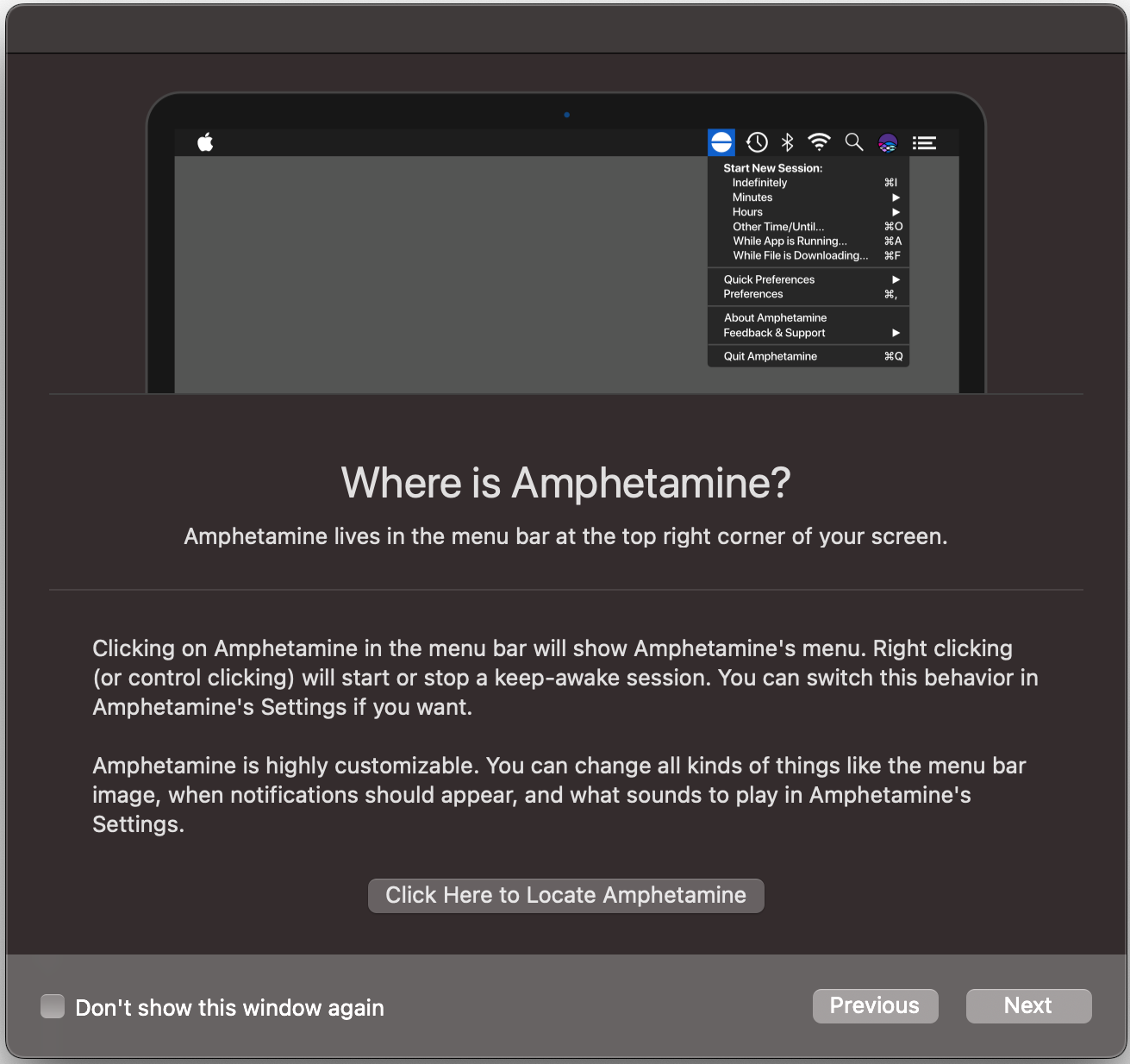The image size is (1130, 1064).
Task: Click the "Amphetamine lives in the menu bar" subtitle
Action: [565, 537]
